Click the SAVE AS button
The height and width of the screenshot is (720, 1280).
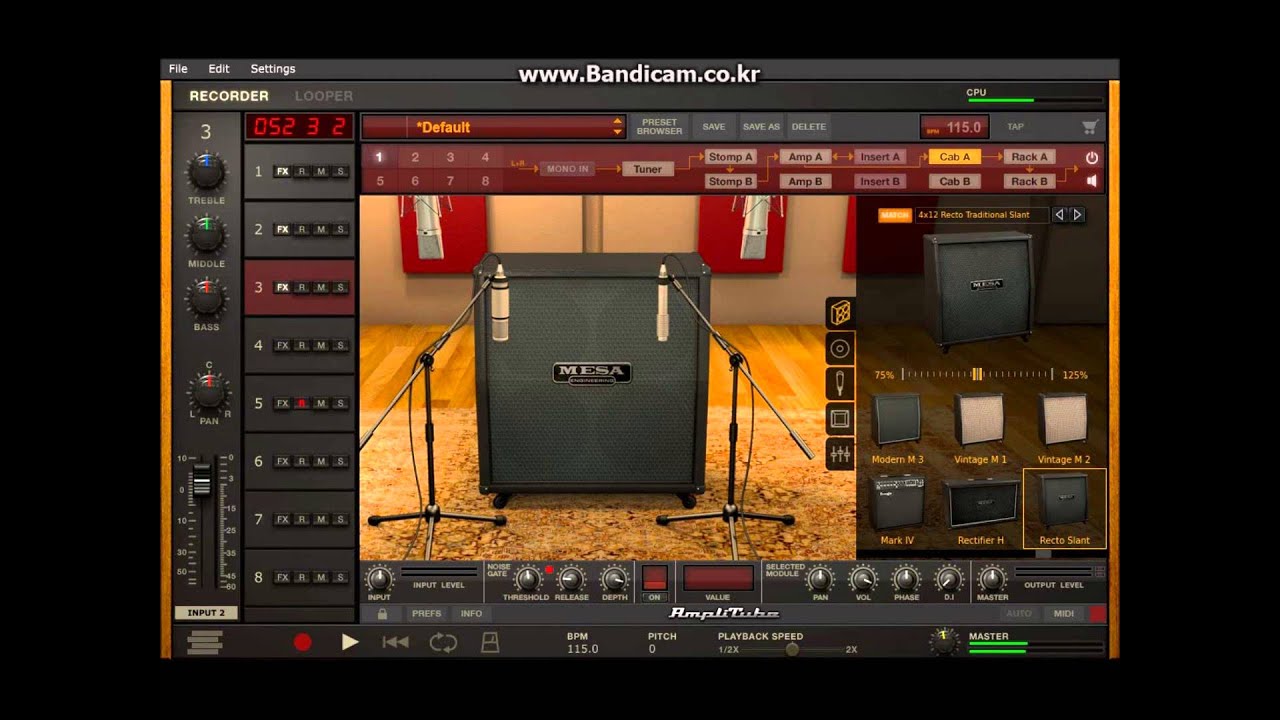tap(761, 127)
